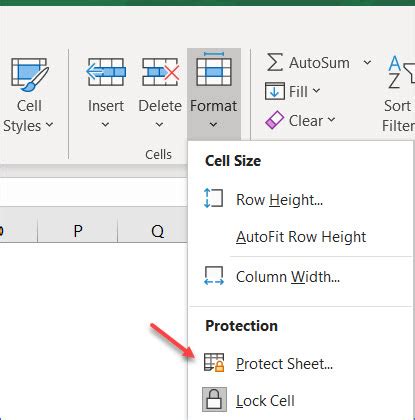
Task: Open the Insert dropdown arrow
Action: pyautogui.click(x=105, y=125)
